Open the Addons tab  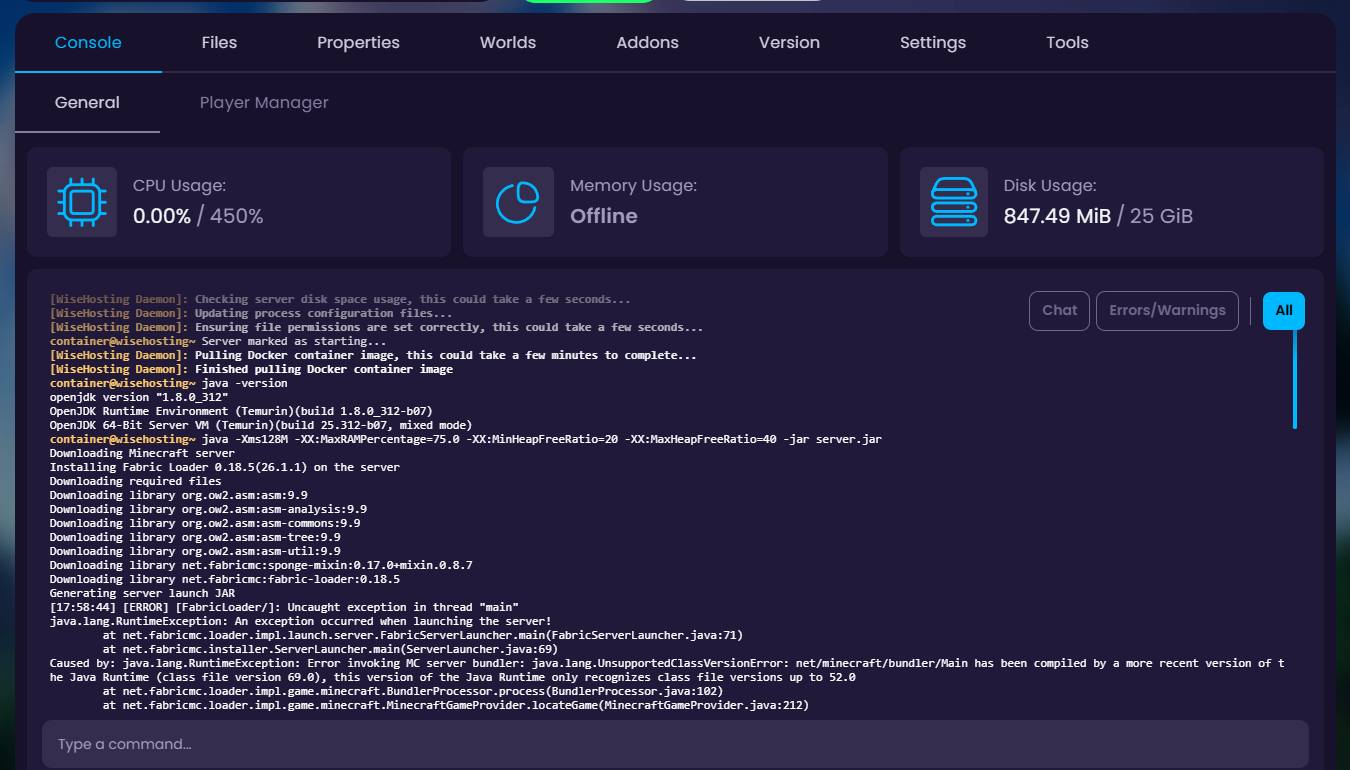coord(647,43)
